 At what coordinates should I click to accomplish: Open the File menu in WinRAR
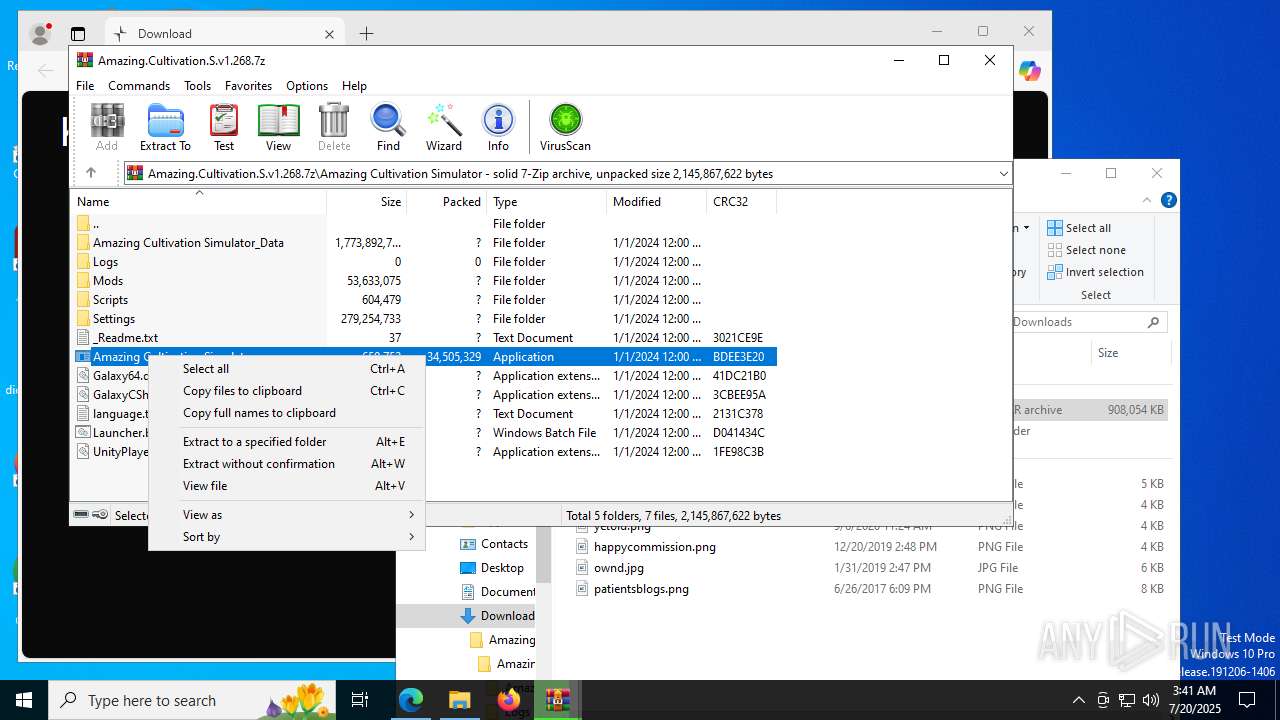[x=85, y=86]
